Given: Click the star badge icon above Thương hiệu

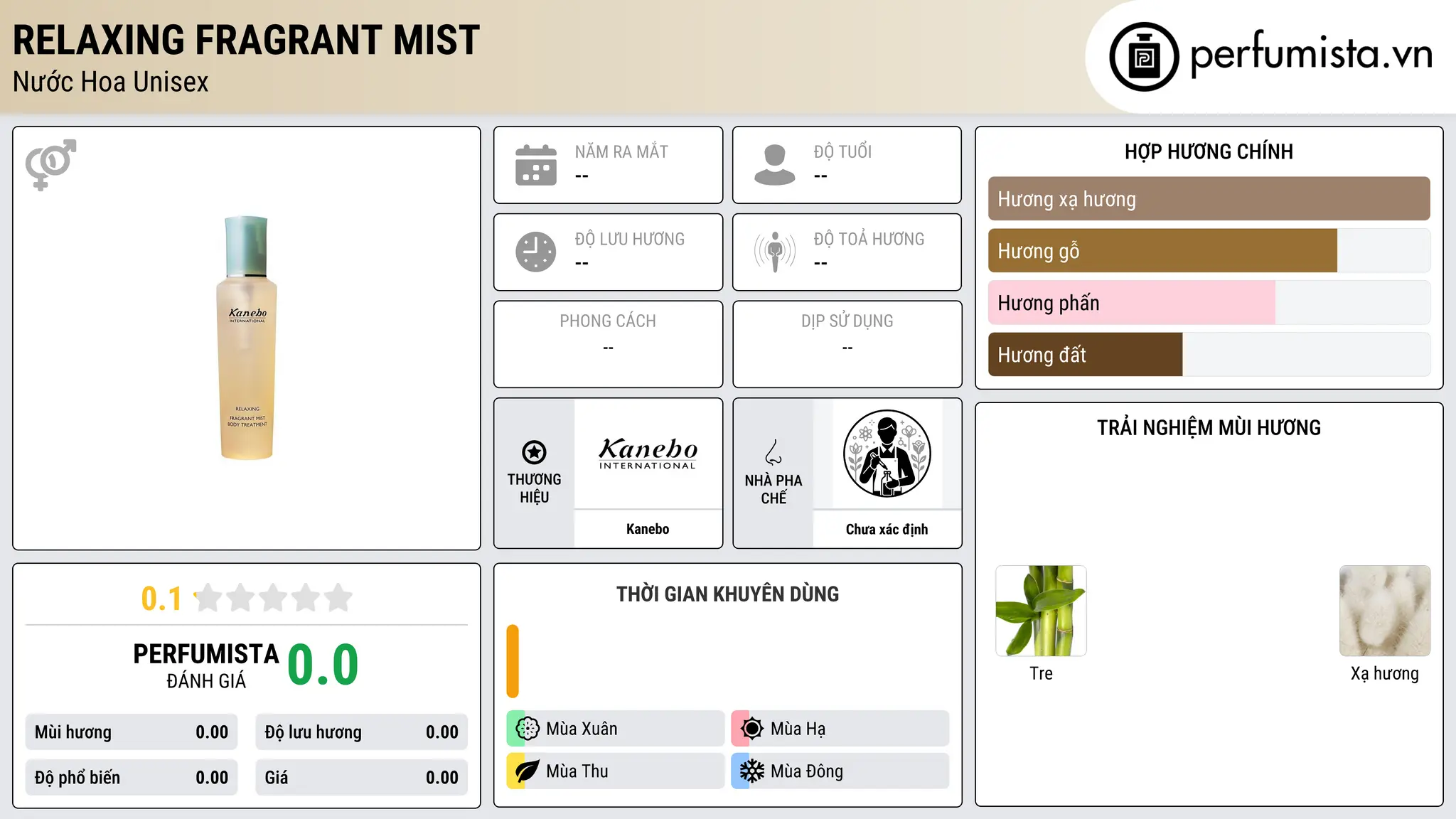Looking at the screenshot, I should pos(534,452).
